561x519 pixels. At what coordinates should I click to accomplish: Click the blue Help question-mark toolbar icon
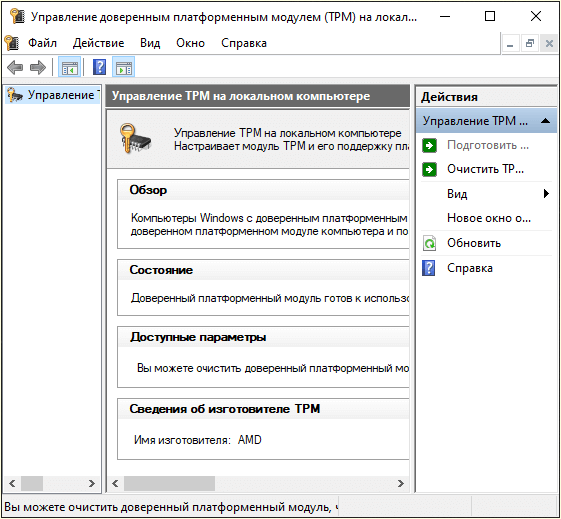tap(99, 67)
